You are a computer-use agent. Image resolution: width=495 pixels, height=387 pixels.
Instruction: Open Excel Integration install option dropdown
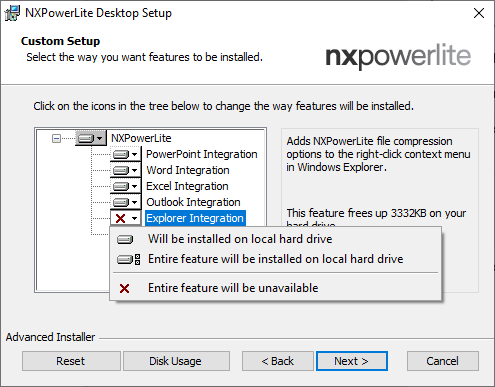click(x=126, y=186)
